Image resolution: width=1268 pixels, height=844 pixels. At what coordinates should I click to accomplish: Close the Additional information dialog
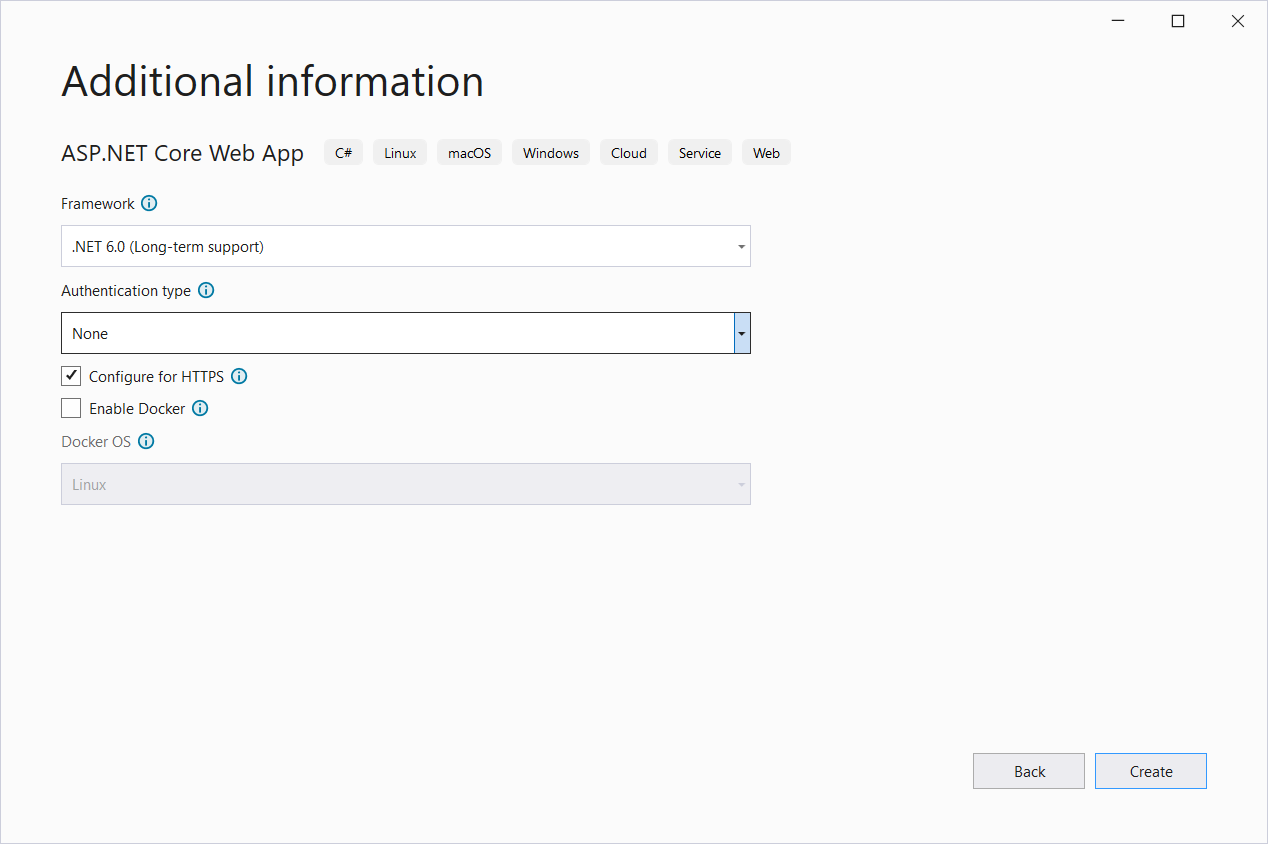pyautogui.click(x=1238, y=21)
